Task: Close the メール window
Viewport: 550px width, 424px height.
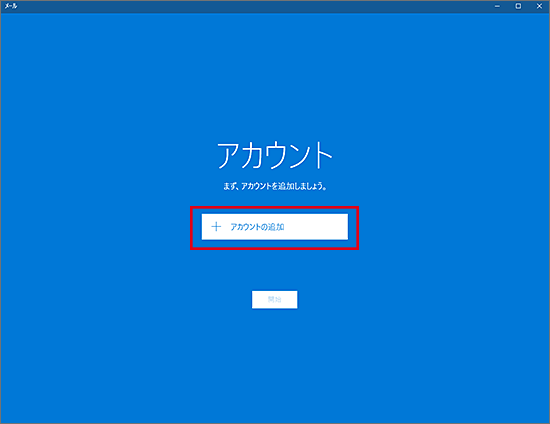Action: coord(539,6)
